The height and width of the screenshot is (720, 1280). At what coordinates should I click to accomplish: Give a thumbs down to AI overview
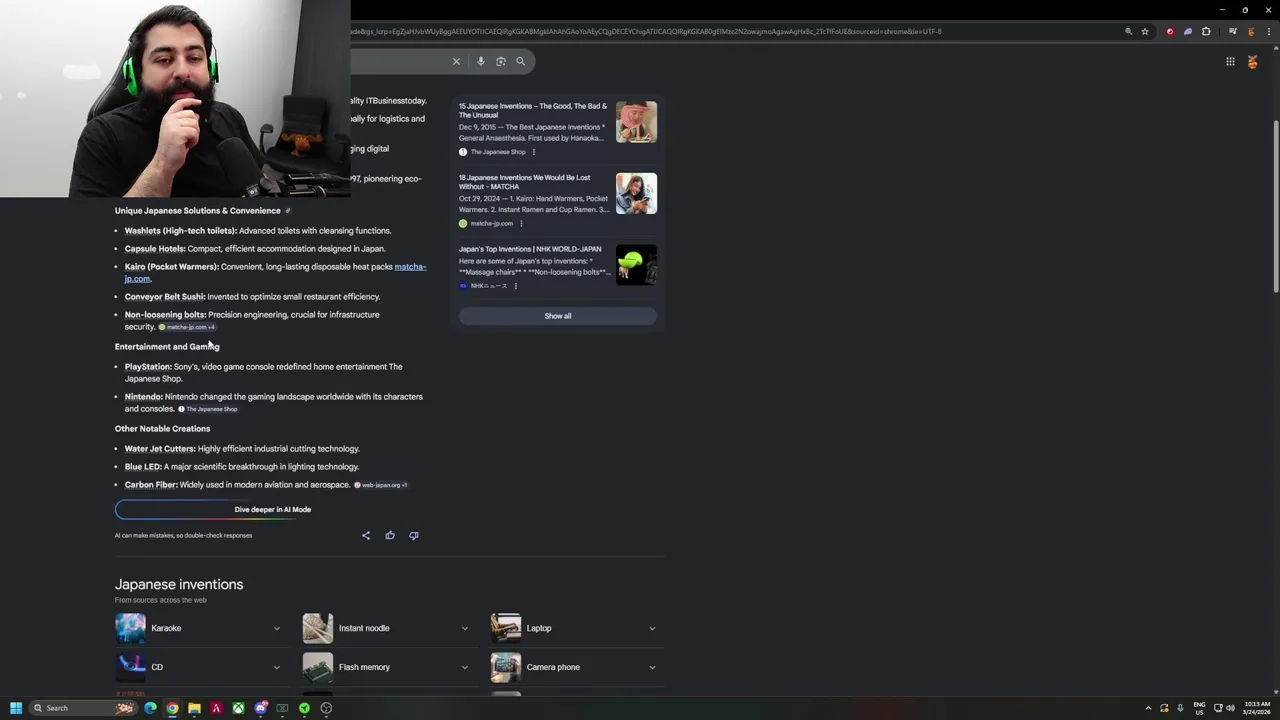click(x=414, y=535)
